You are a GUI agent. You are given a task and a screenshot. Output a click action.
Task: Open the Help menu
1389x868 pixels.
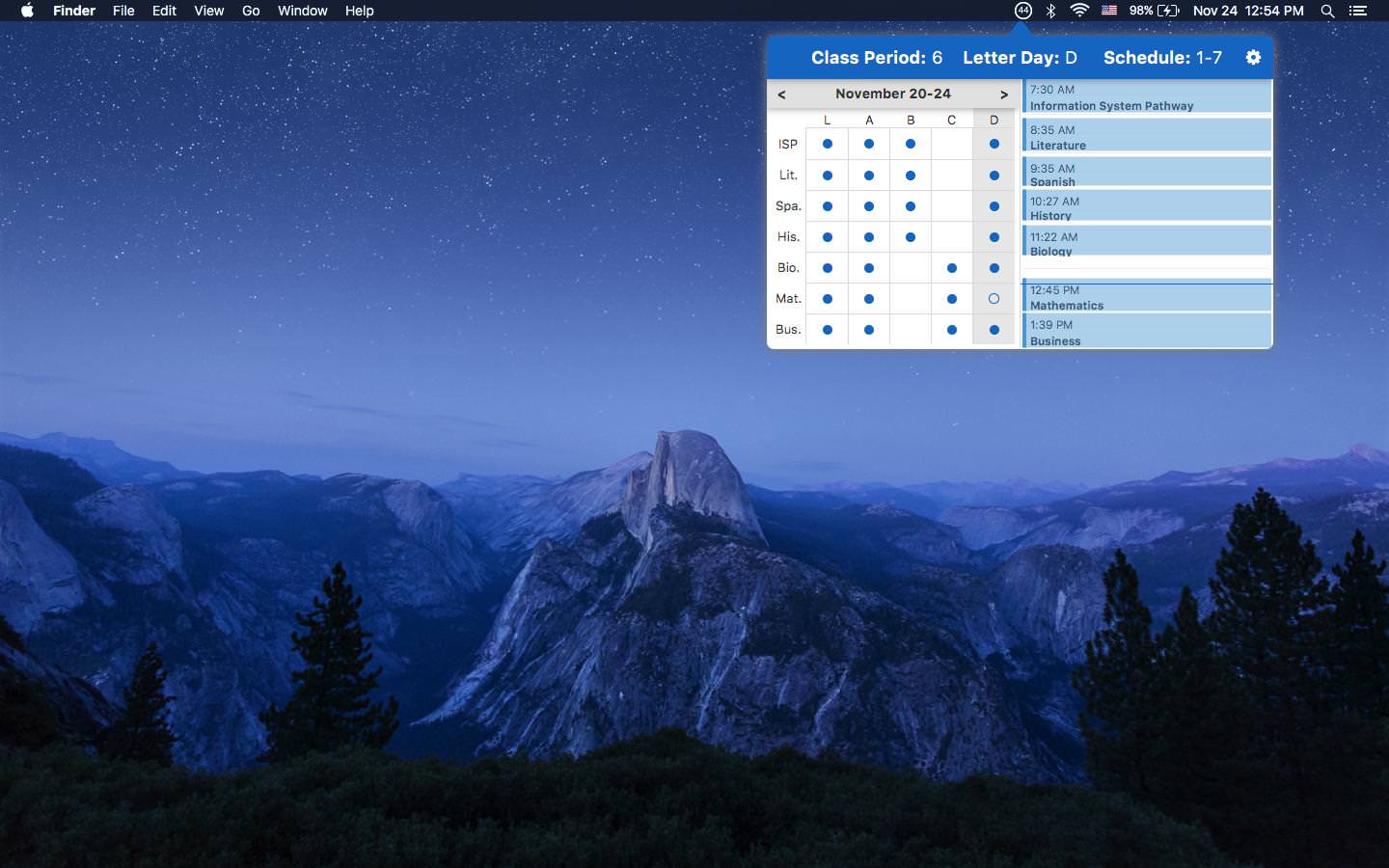point(360,11)
